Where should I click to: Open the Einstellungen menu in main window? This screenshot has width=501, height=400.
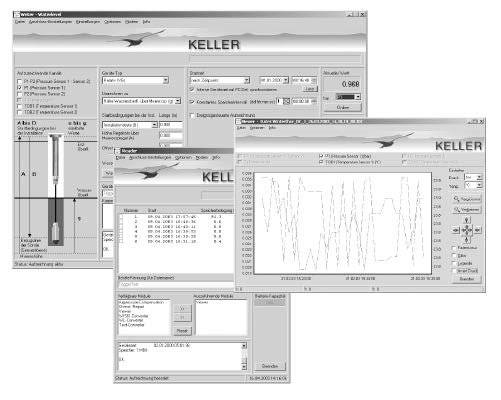88,22
